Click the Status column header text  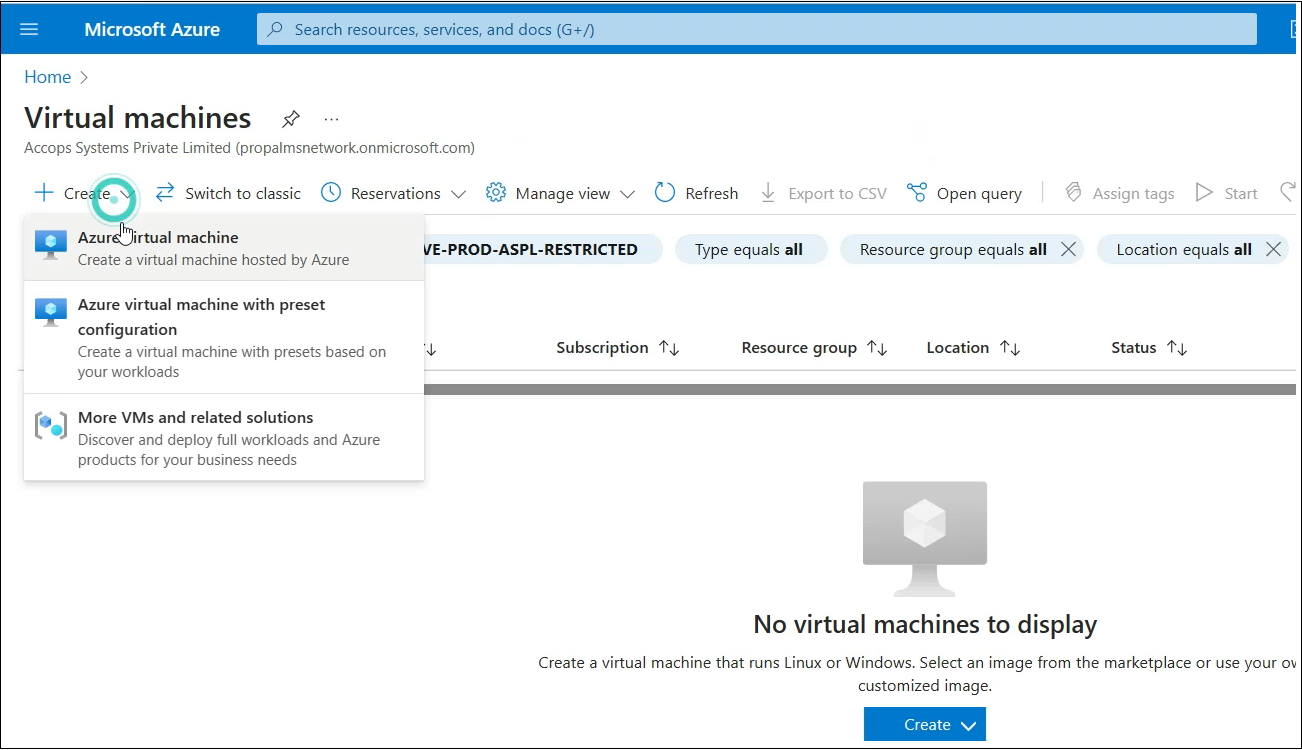coord(1133,348)
